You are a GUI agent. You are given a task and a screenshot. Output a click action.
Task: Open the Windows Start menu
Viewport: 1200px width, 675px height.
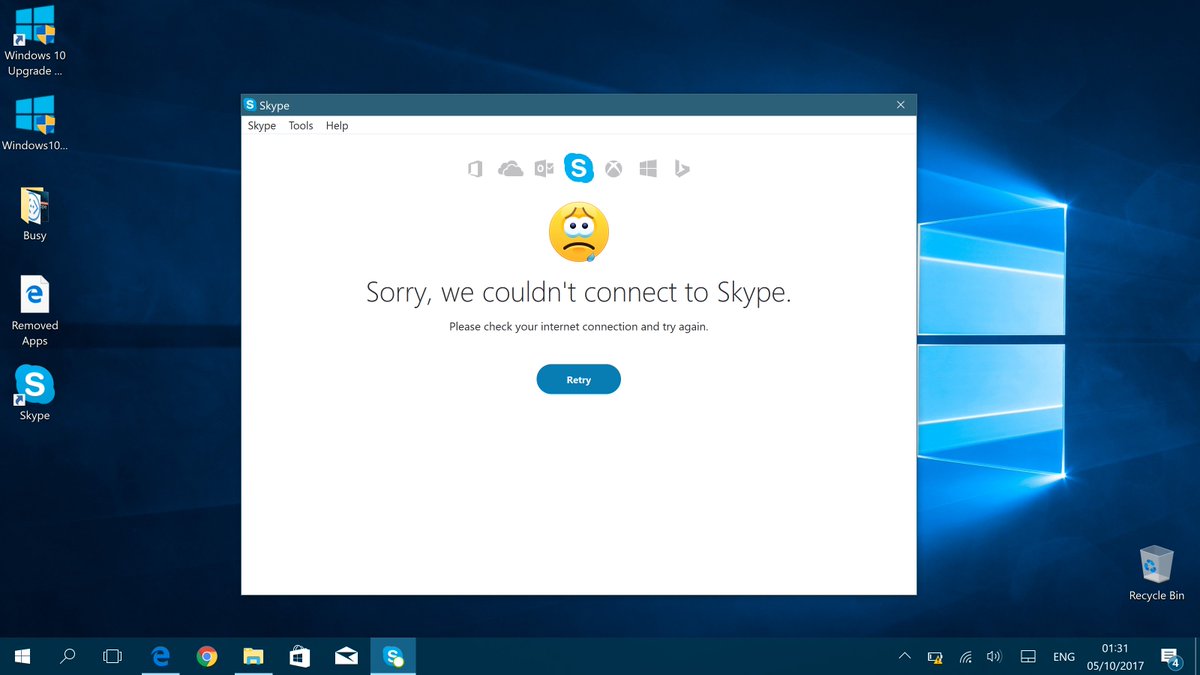point(22,656)
